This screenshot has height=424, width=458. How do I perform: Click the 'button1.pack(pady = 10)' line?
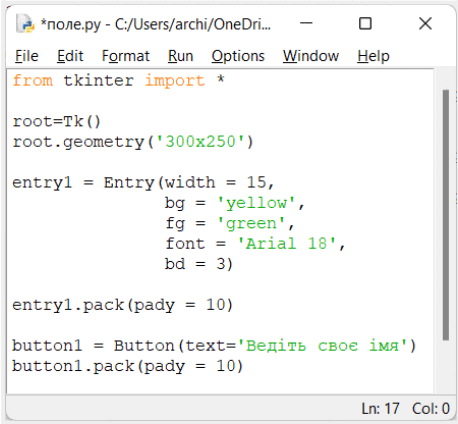[128, 366]
